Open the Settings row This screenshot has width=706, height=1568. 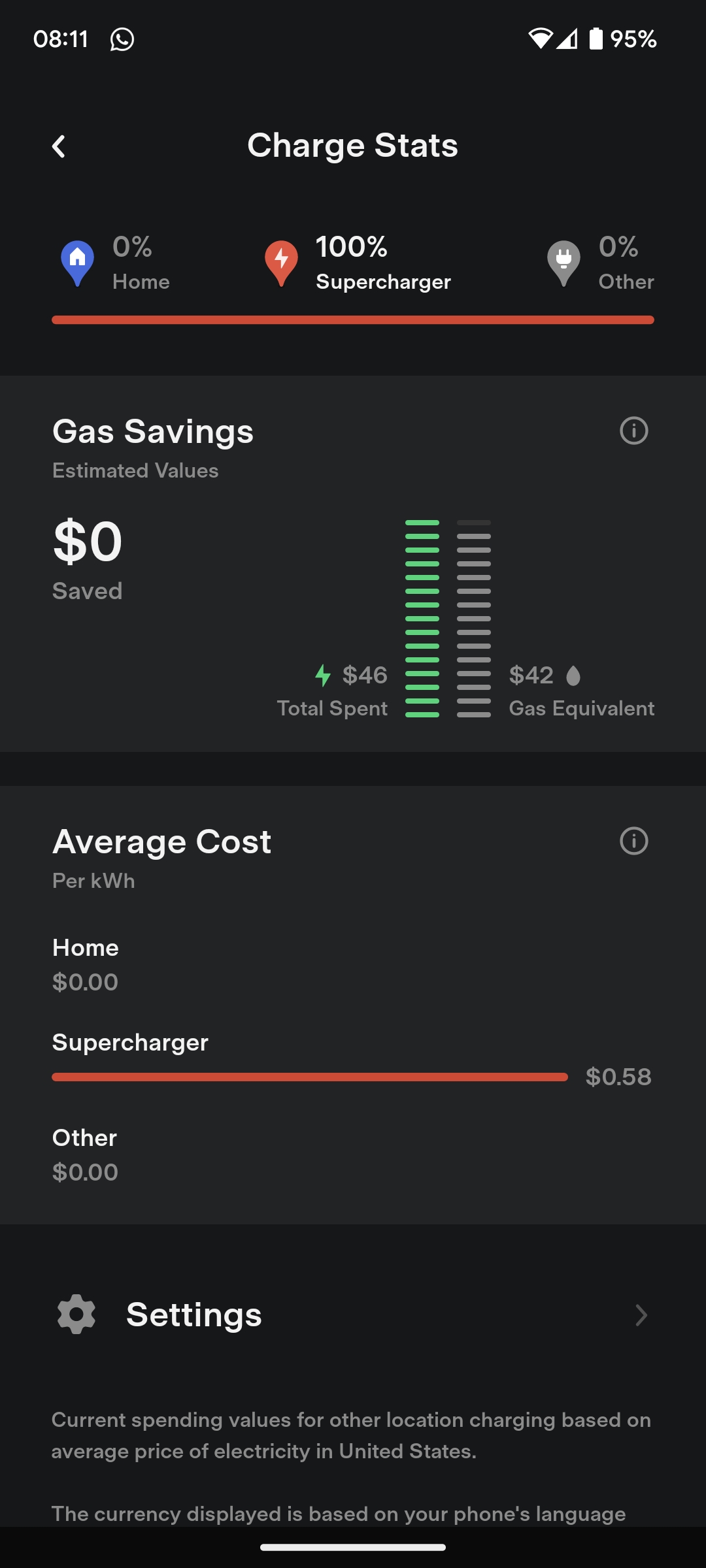click(353, 1315)
